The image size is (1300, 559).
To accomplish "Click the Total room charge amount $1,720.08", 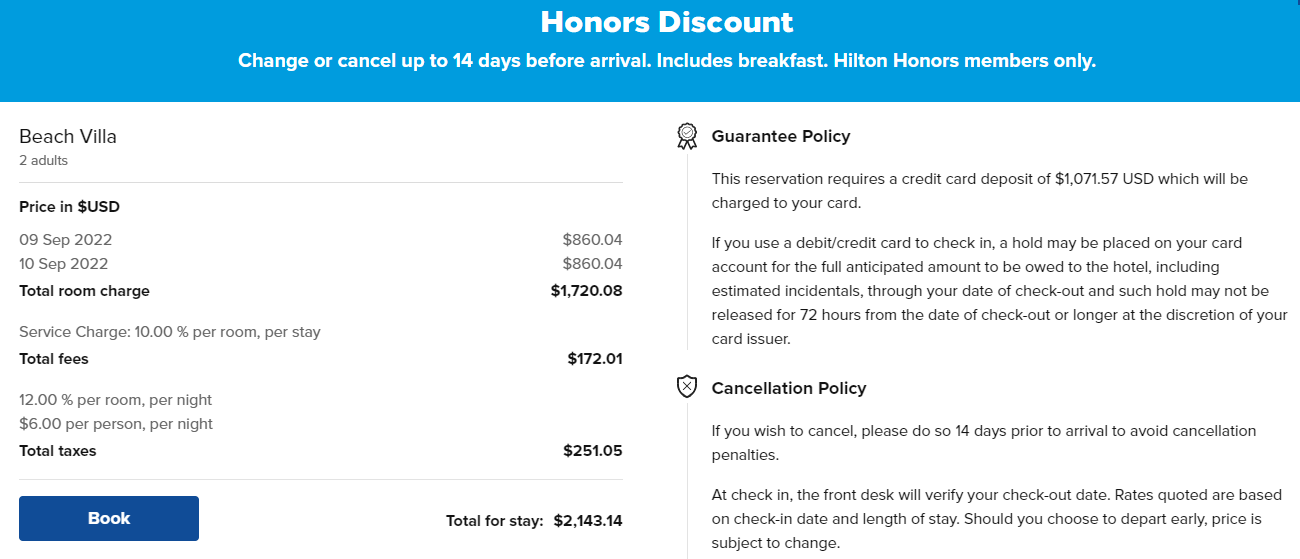I will click(587, 291).
